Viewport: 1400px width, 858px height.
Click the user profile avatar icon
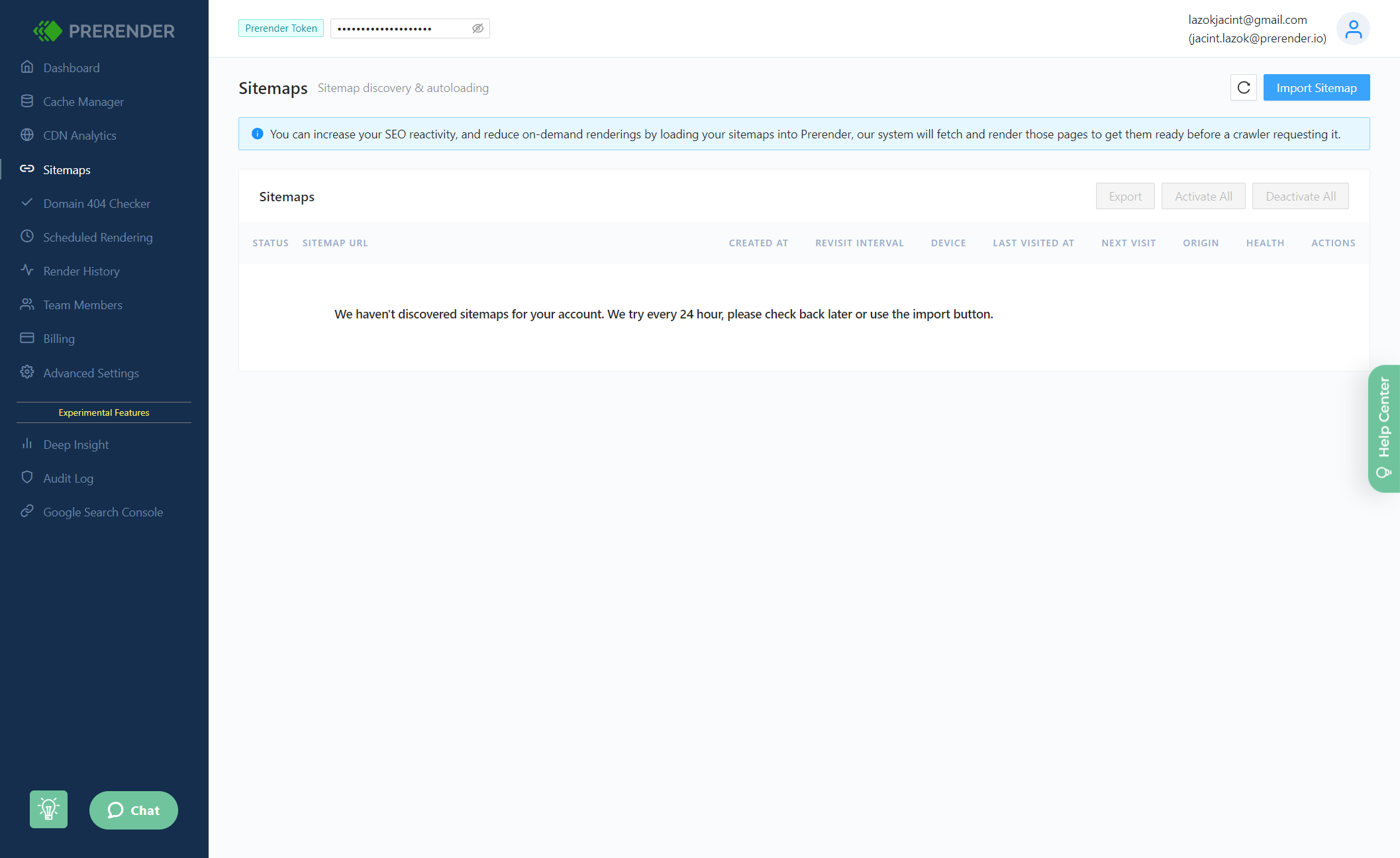(1353, 29)
